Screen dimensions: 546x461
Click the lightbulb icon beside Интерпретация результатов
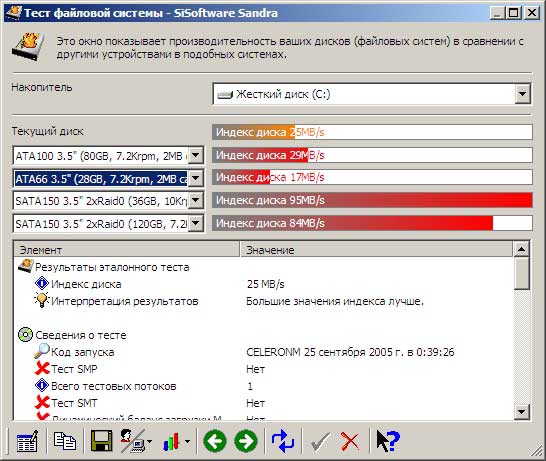(x=42, y=300)
